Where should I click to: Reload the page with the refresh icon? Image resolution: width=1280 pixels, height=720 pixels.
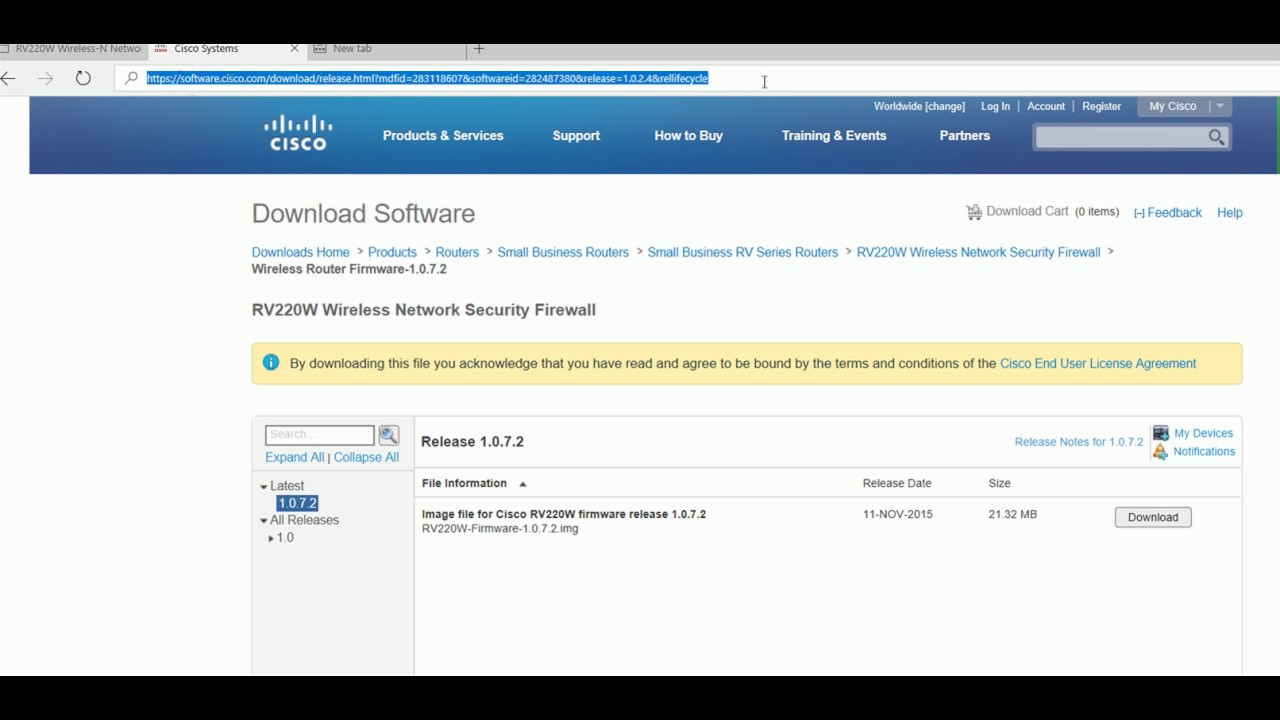(83, 78)
